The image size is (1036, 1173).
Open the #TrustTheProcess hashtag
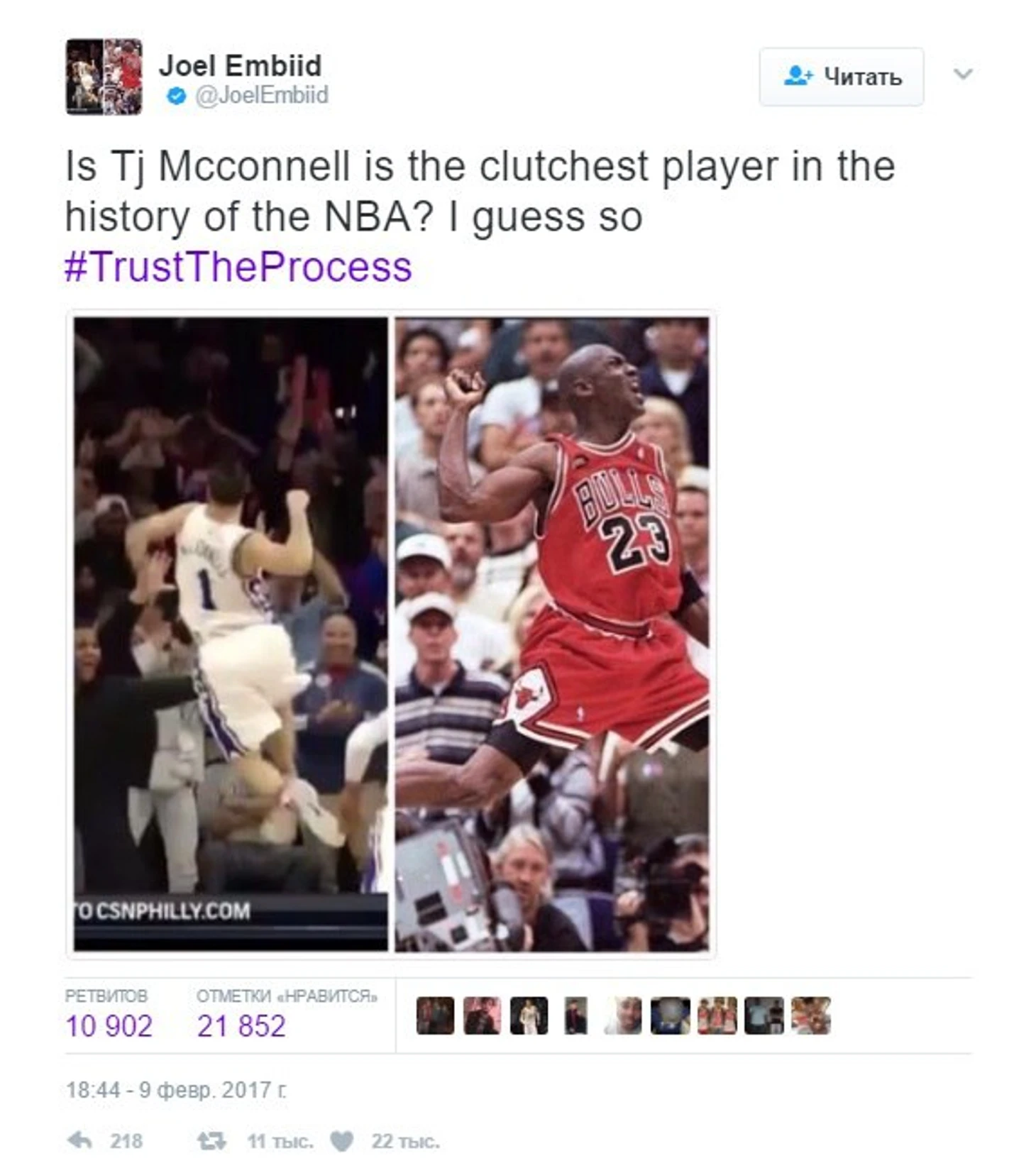[x=238, y=267]
